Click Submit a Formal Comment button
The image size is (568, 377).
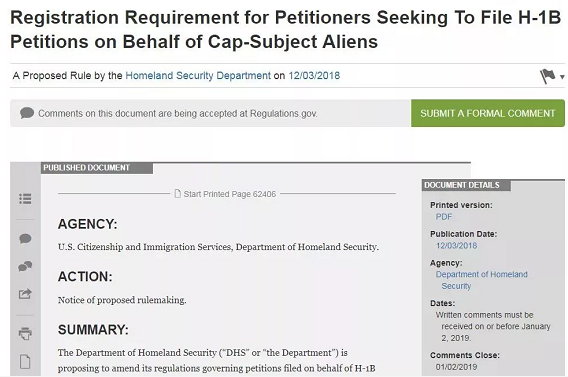point(488,113)
